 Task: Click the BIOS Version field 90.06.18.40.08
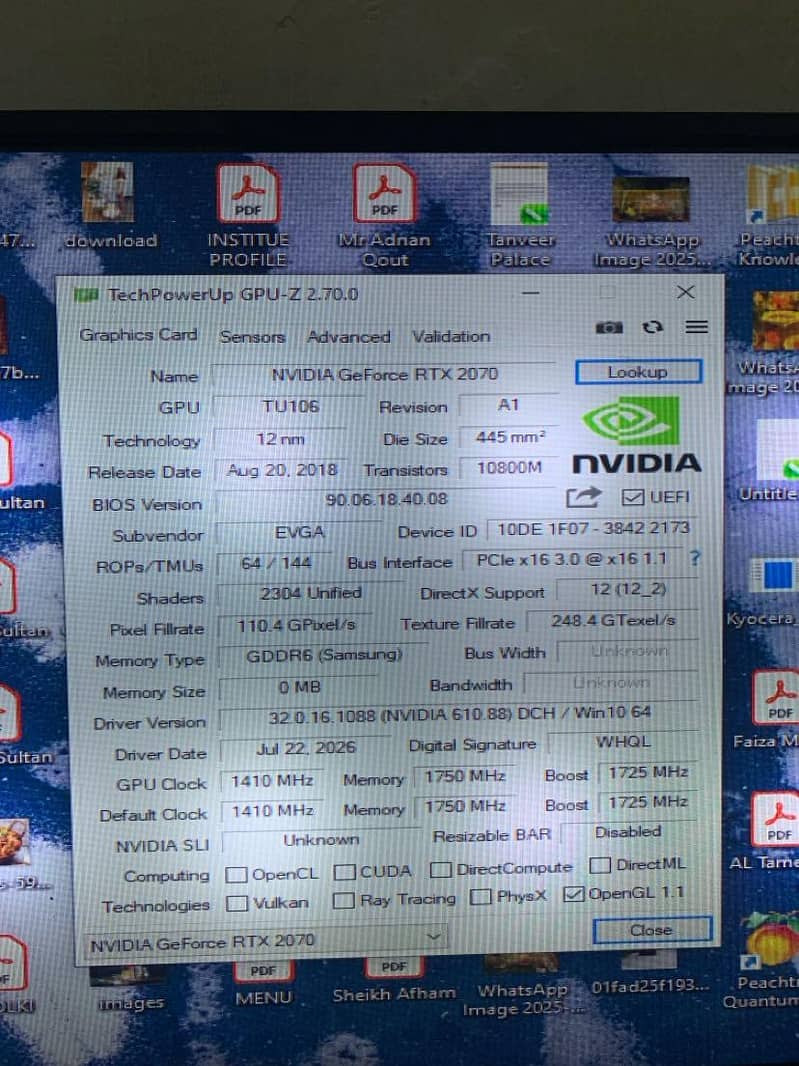point(386,499)
